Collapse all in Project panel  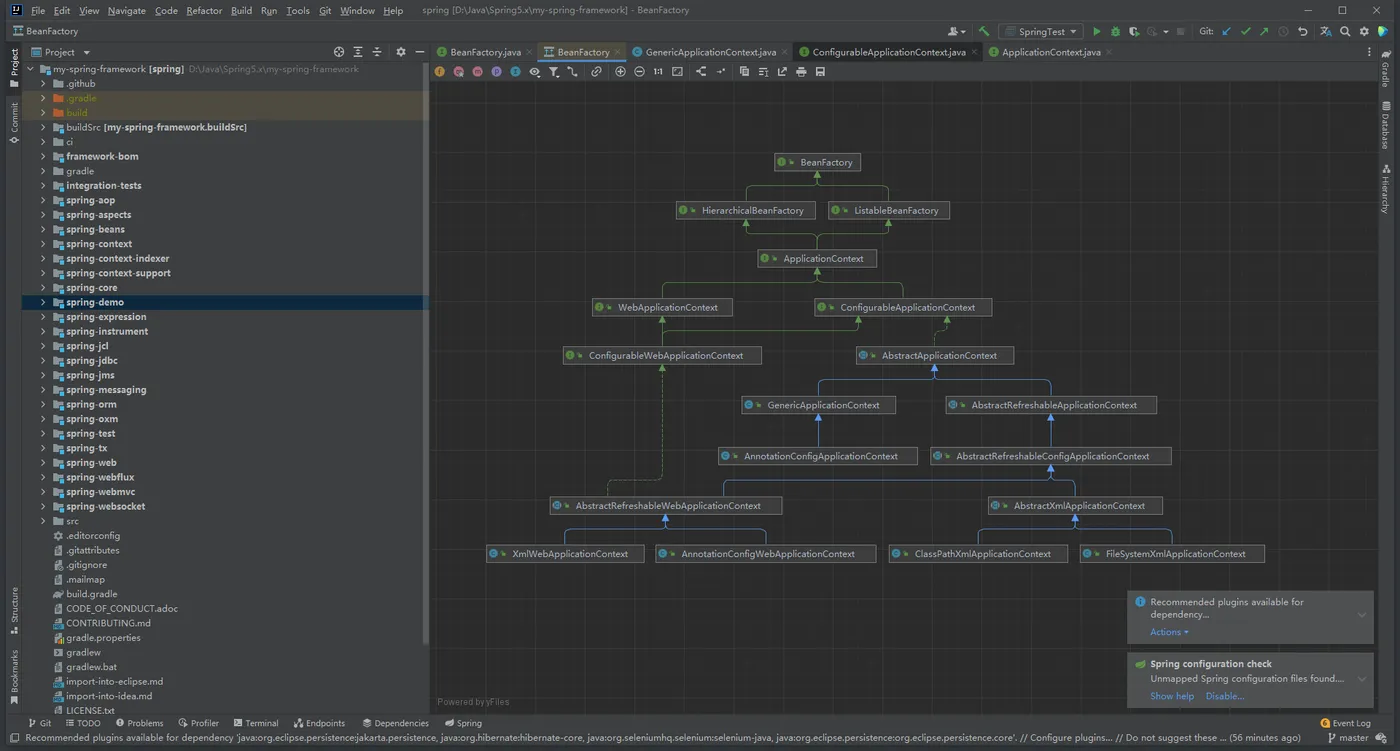tap(377, 52)
